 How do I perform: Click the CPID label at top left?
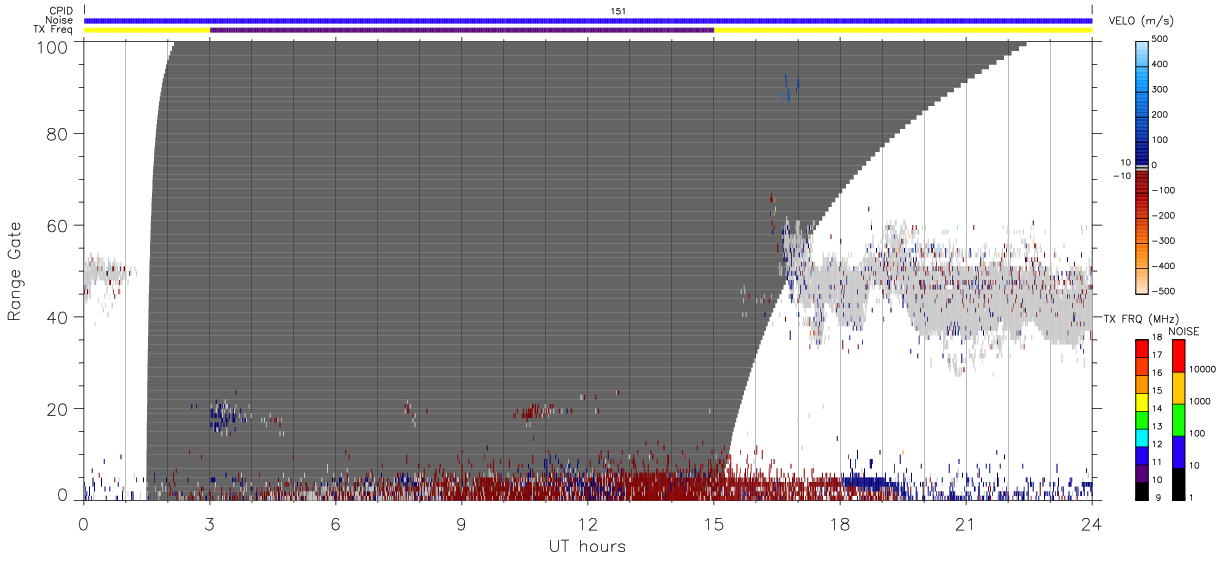(61, 10)
